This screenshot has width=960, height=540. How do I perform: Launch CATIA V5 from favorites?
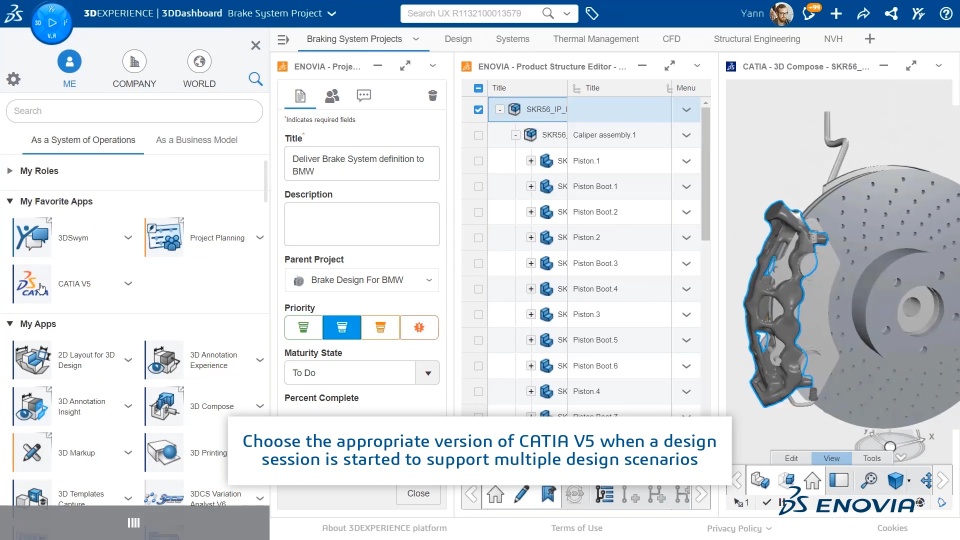pyautogui.click(x=32, y=283)
